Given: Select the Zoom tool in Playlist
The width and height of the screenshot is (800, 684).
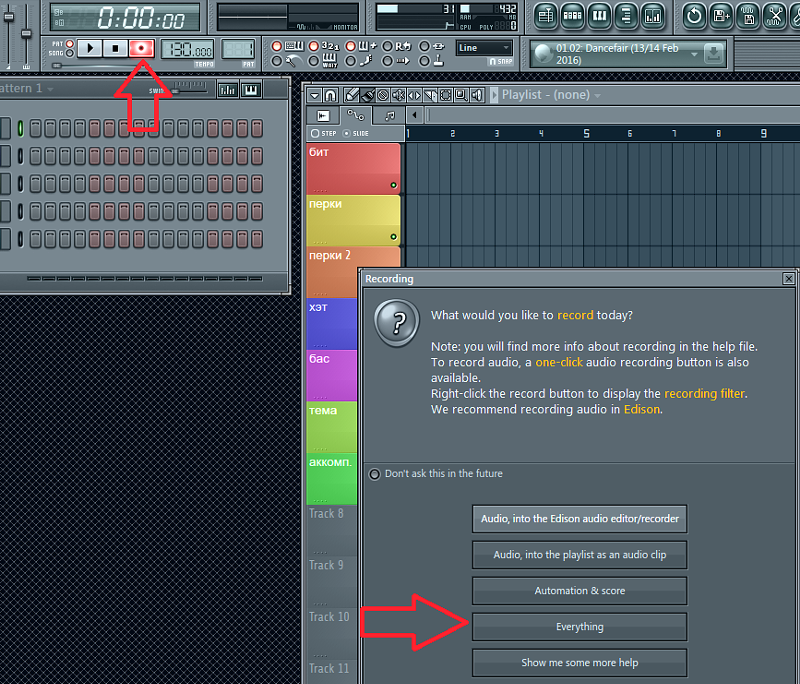Looking at the screenshot, I should click(x=461, y=95).
